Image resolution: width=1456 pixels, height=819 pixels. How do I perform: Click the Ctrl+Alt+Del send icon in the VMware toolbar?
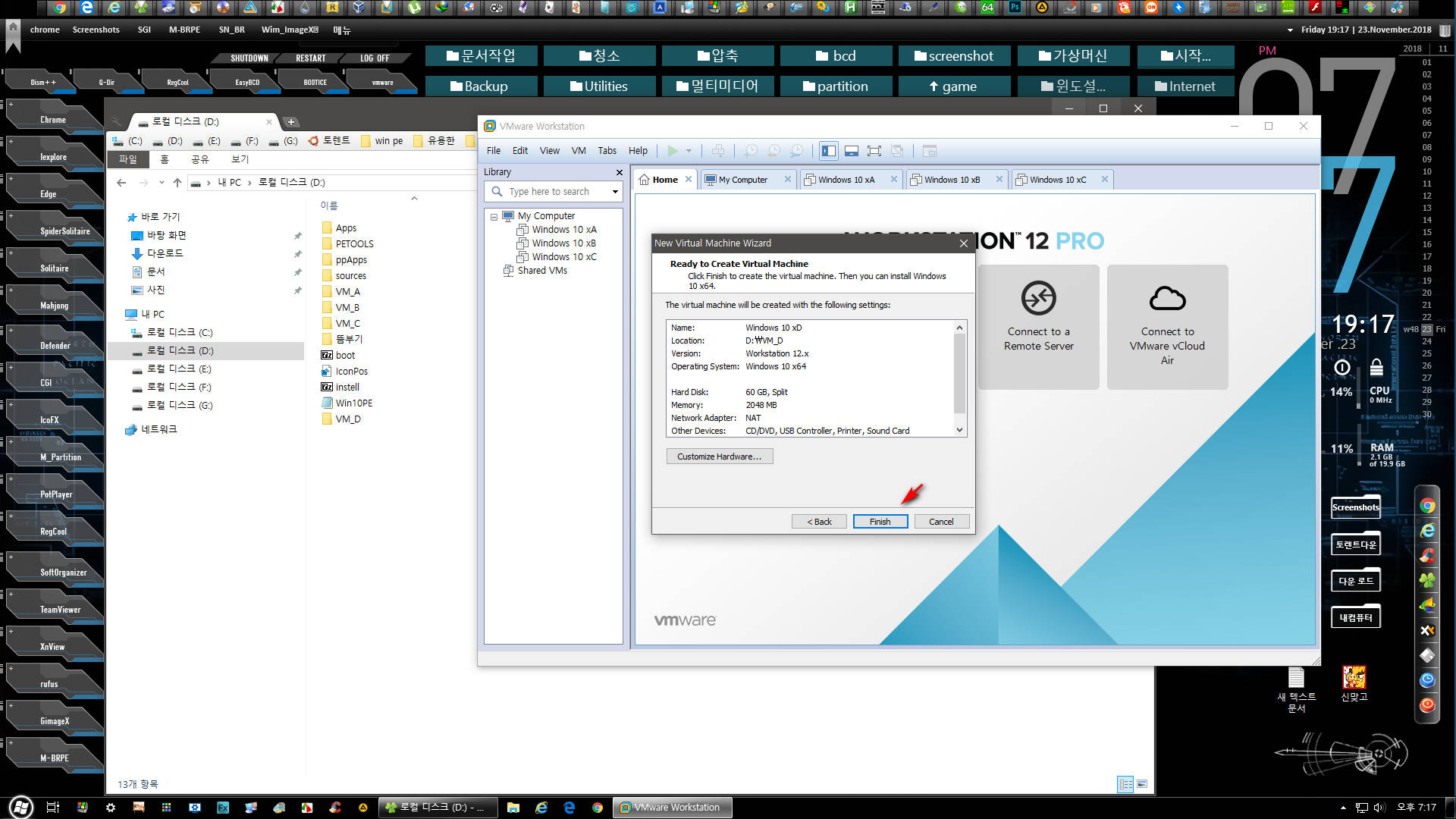click(x=718, y=151)
